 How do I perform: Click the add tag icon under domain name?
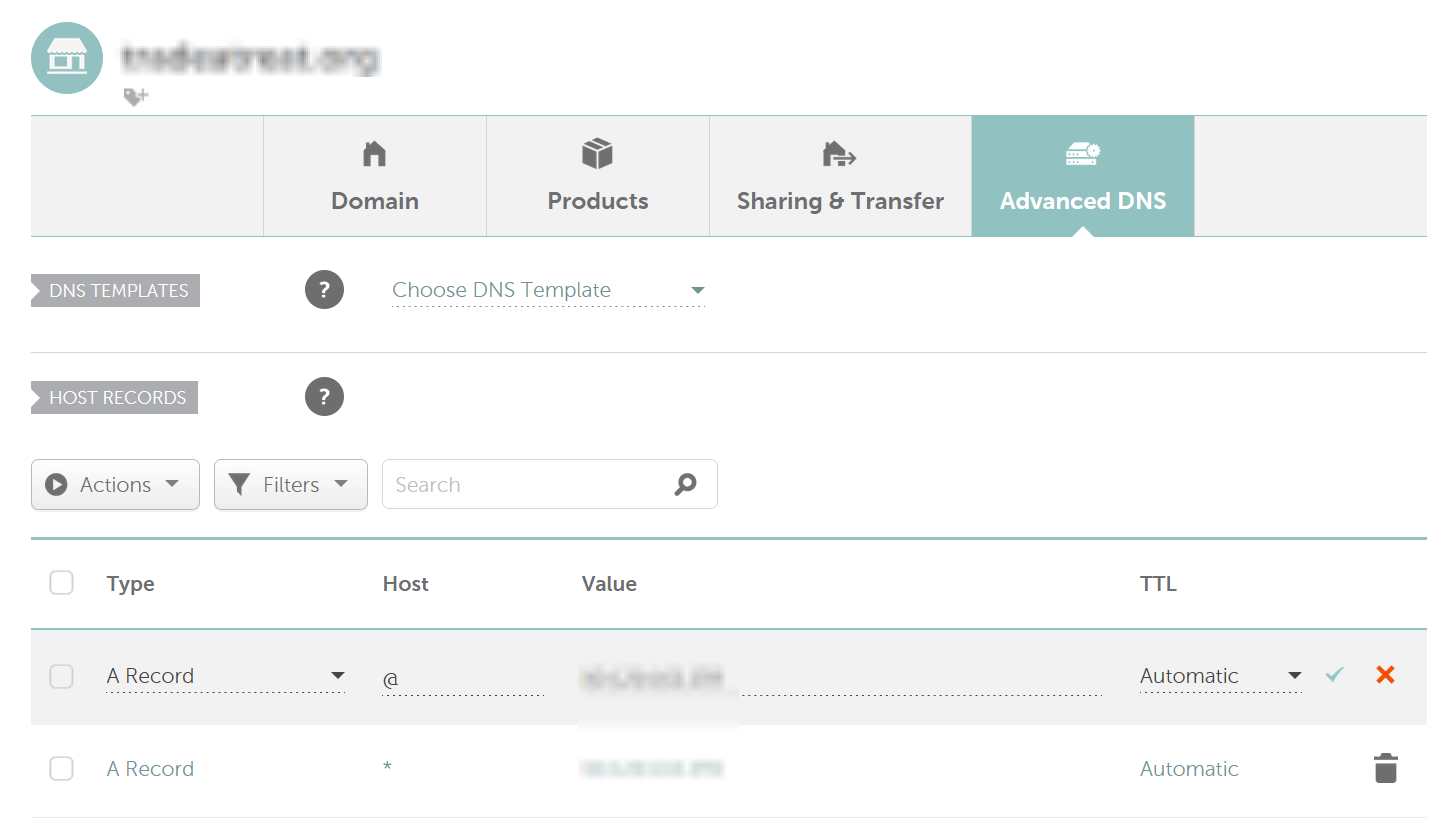tap(136, 97)
